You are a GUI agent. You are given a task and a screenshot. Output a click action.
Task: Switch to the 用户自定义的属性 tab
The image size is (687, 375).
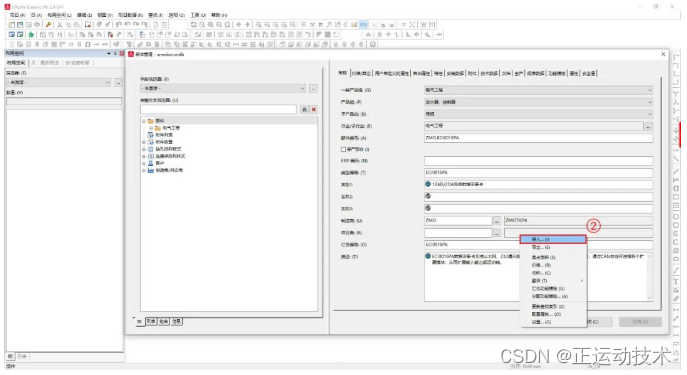coord(392,74)
